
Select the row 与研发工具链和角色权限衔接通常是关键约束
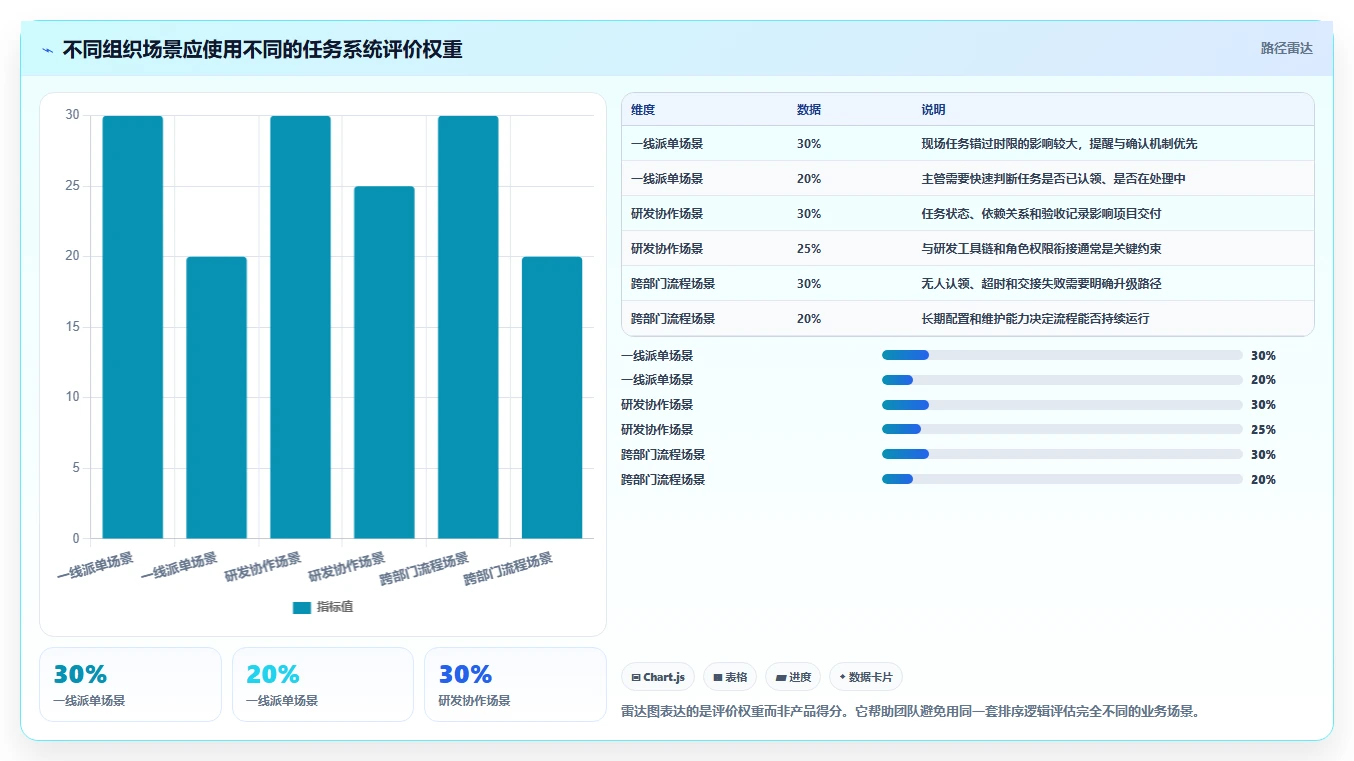coord(968,249)
